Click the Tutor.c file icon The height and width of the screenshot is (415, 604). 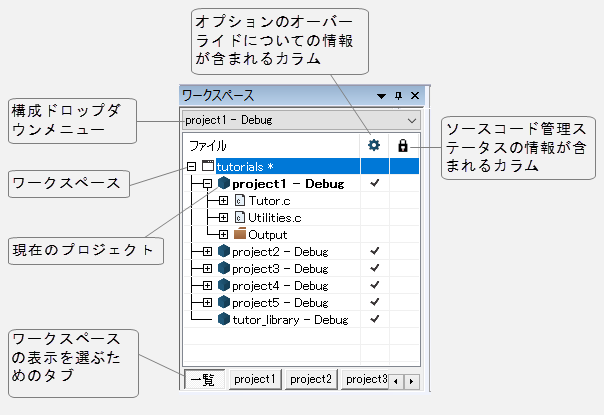pyautogui.click(x=240, y=200)
